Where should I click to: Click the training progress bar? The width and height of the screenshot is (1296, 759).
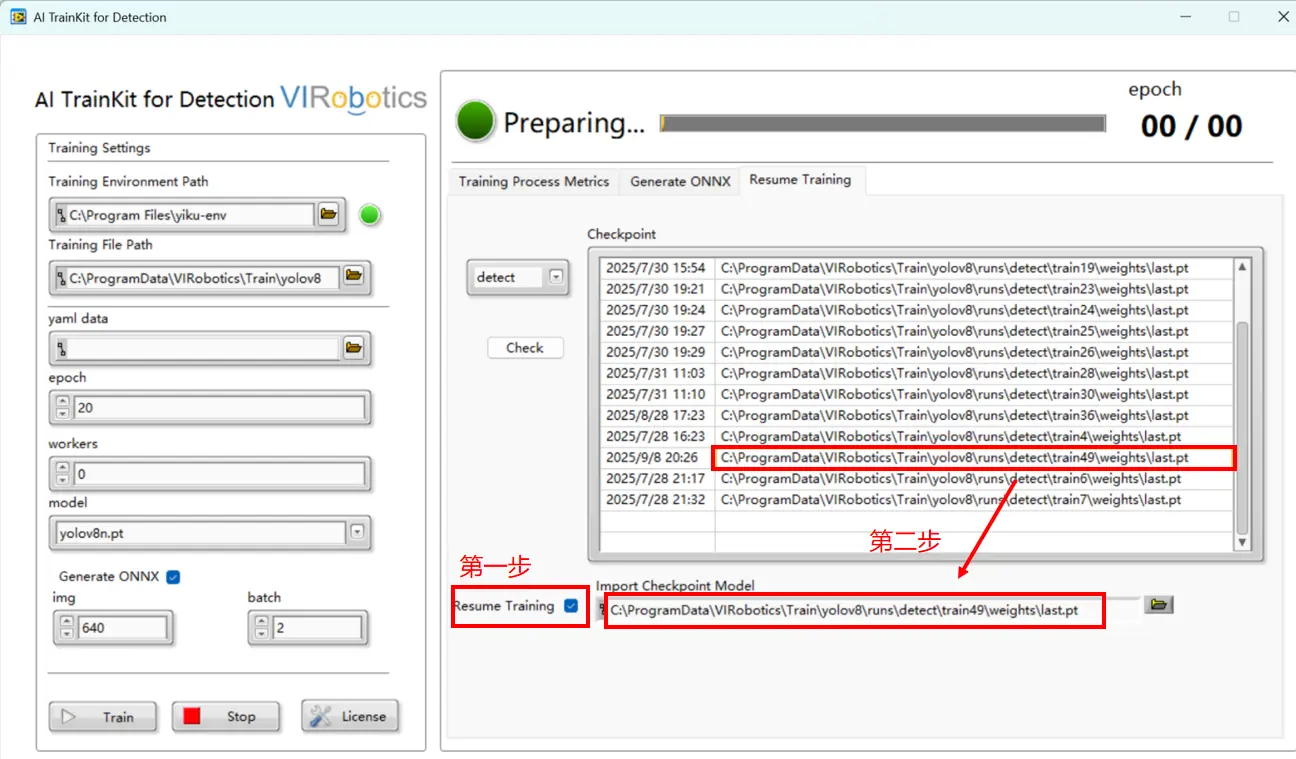coord(882,124)
